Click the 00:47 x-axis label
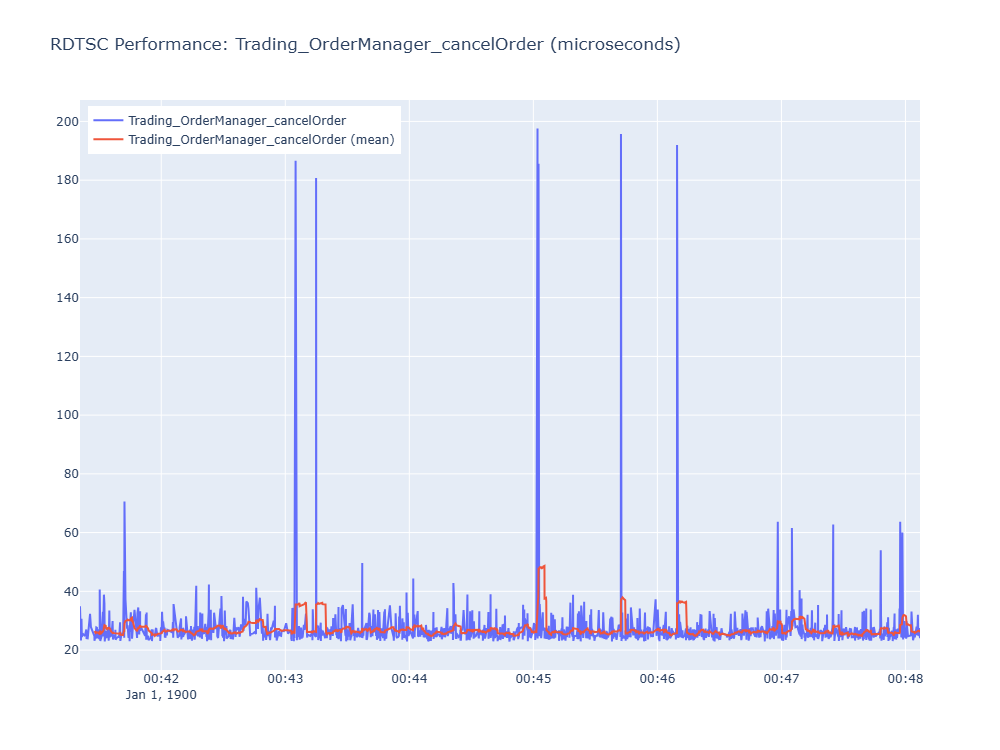This screenshot has width=1000, height=750. pos(781,679)
